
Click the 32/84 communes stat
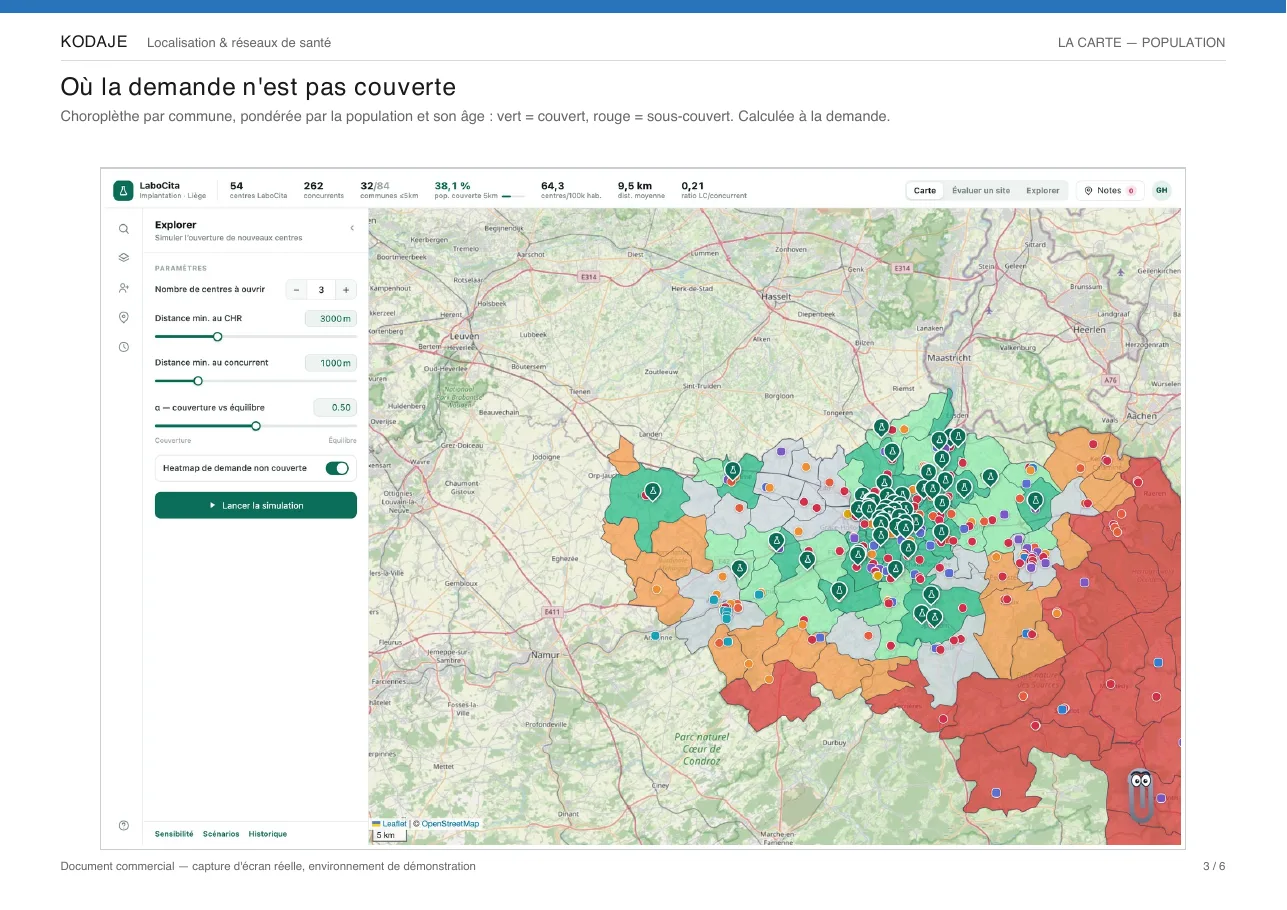pos(389,190)
